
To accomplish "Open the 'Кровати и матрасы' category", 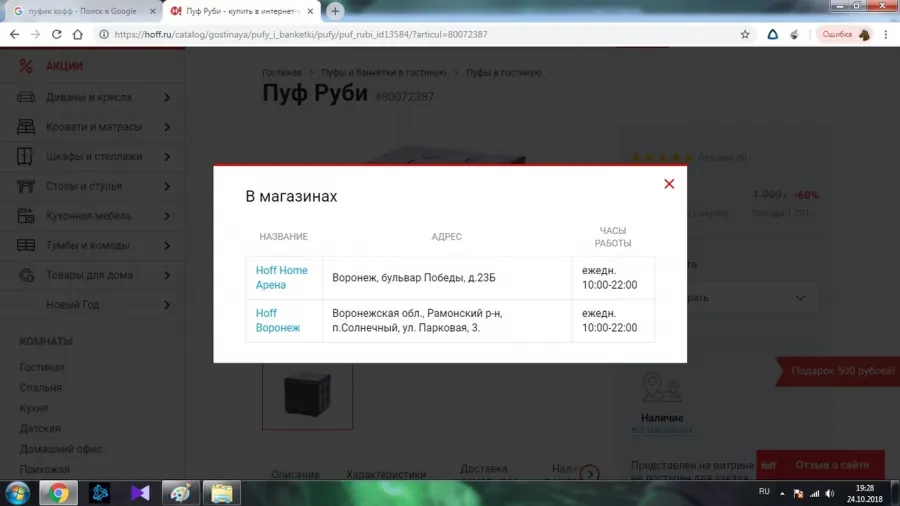I will click(x=94, y=127).
